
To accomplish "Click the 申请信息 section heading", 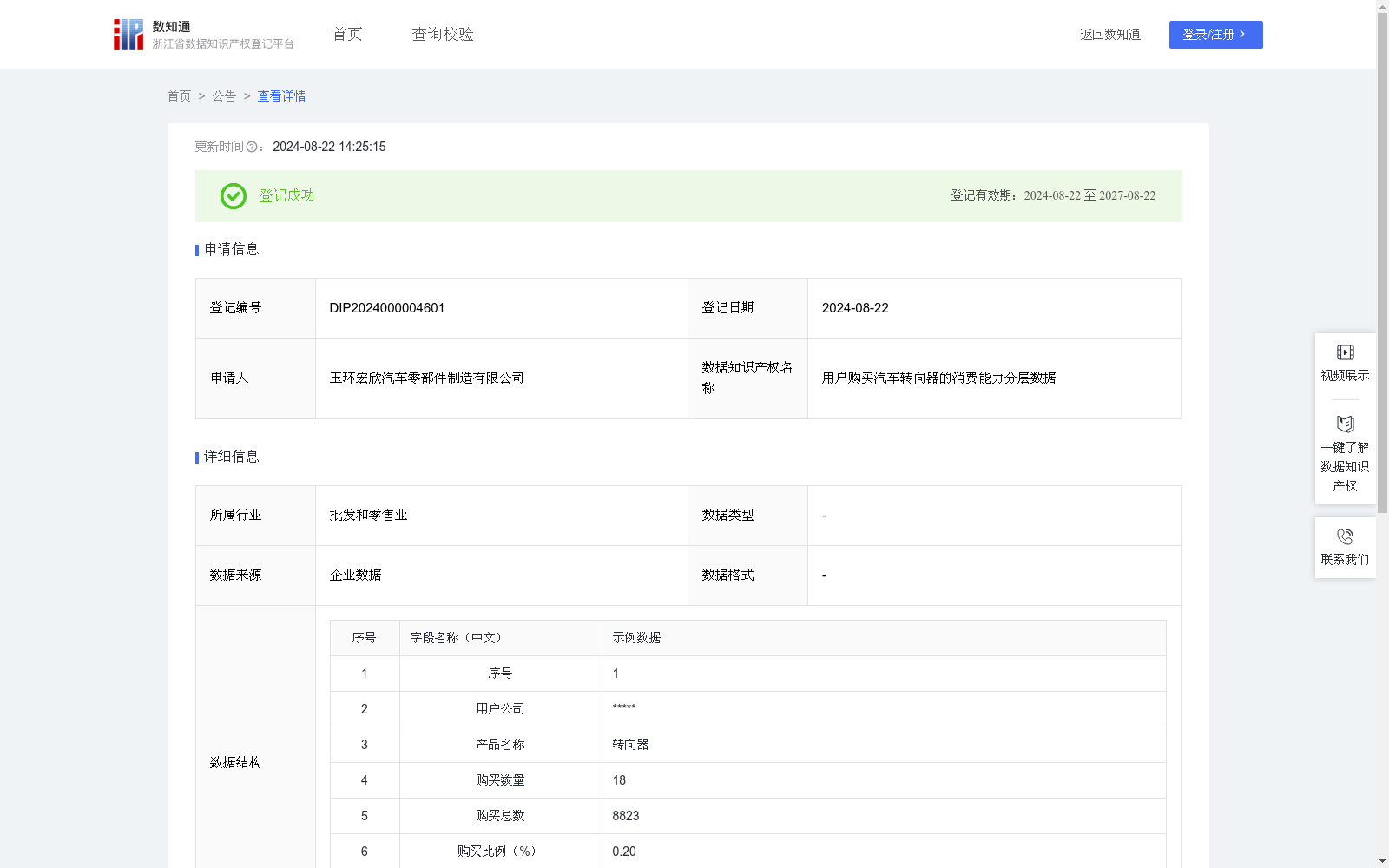I will [x=232, y=250].
